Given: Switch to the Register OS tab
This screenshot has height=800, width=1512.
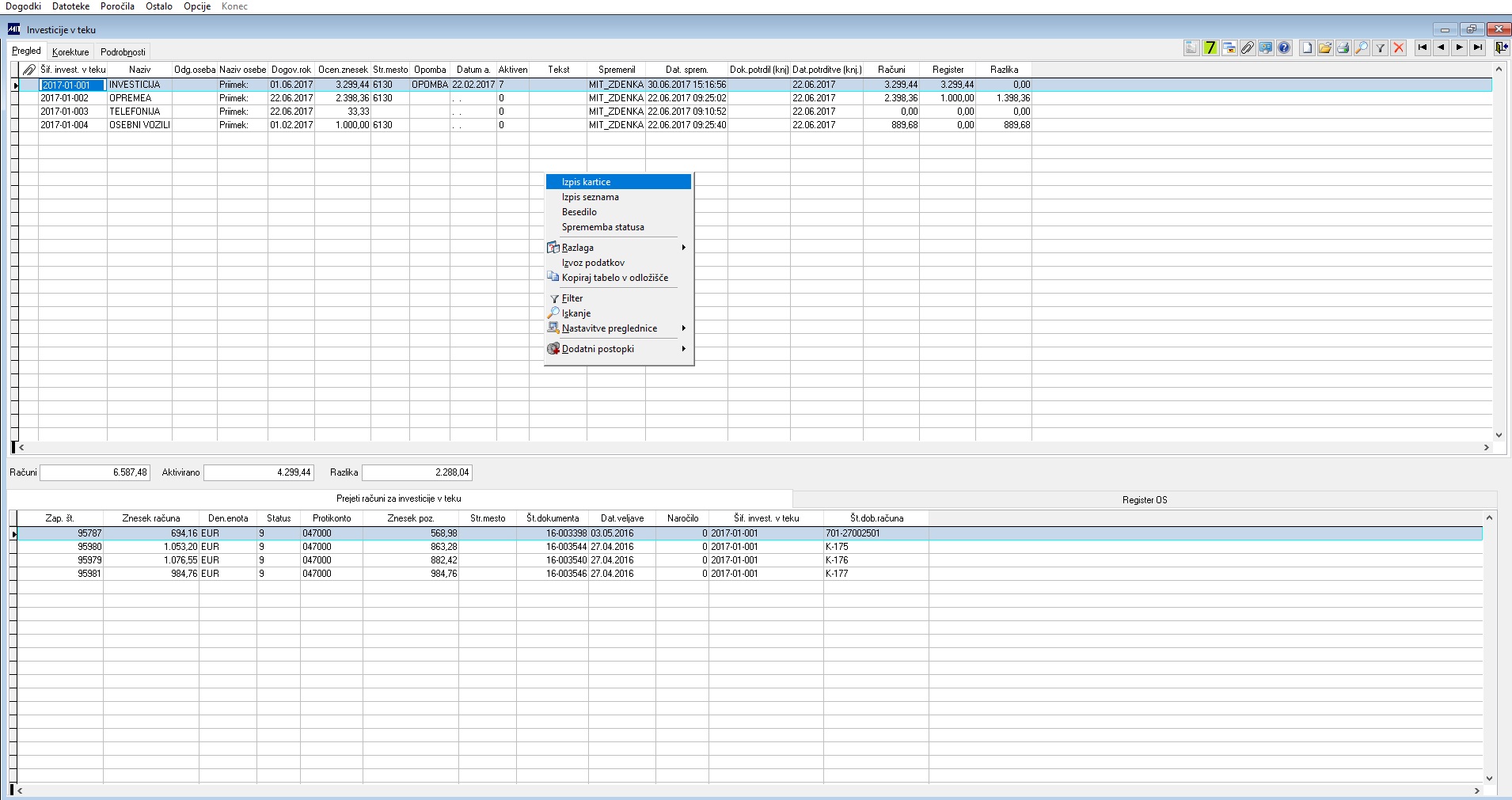Looking at the screenshot, I should click(x=1145, y=500).
